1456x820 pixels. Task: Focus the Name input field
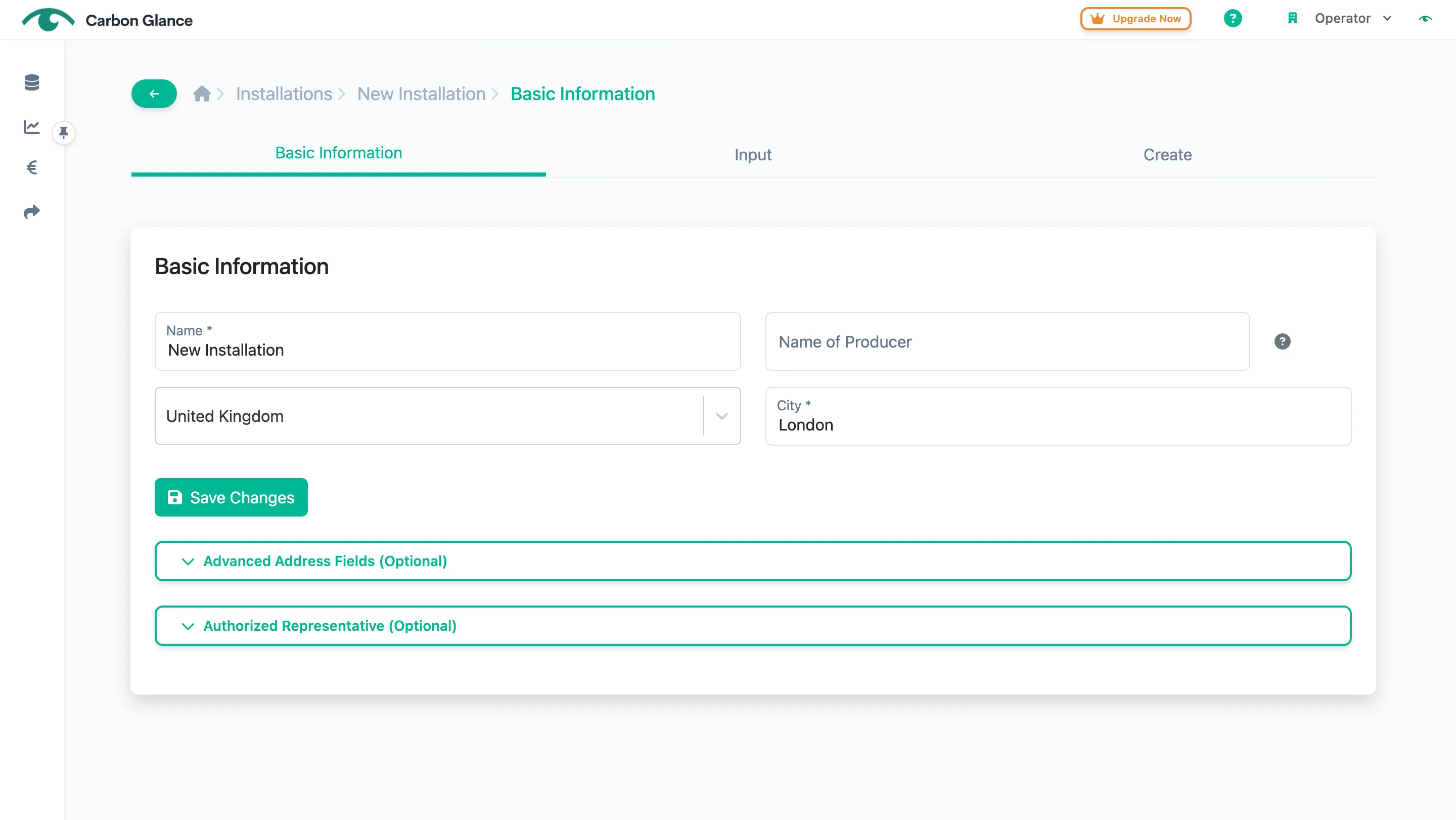click(447, 341)
